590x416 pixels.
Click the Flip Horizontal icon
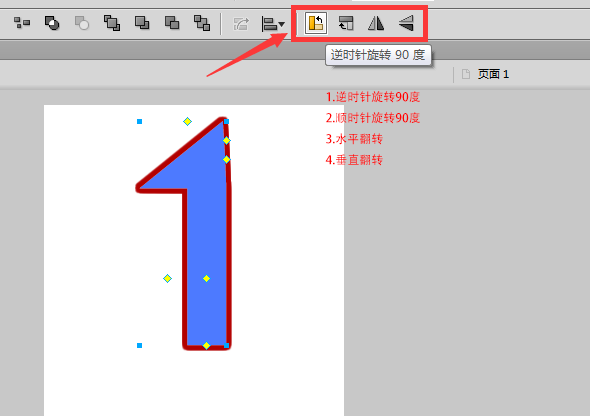coord(376,23)
